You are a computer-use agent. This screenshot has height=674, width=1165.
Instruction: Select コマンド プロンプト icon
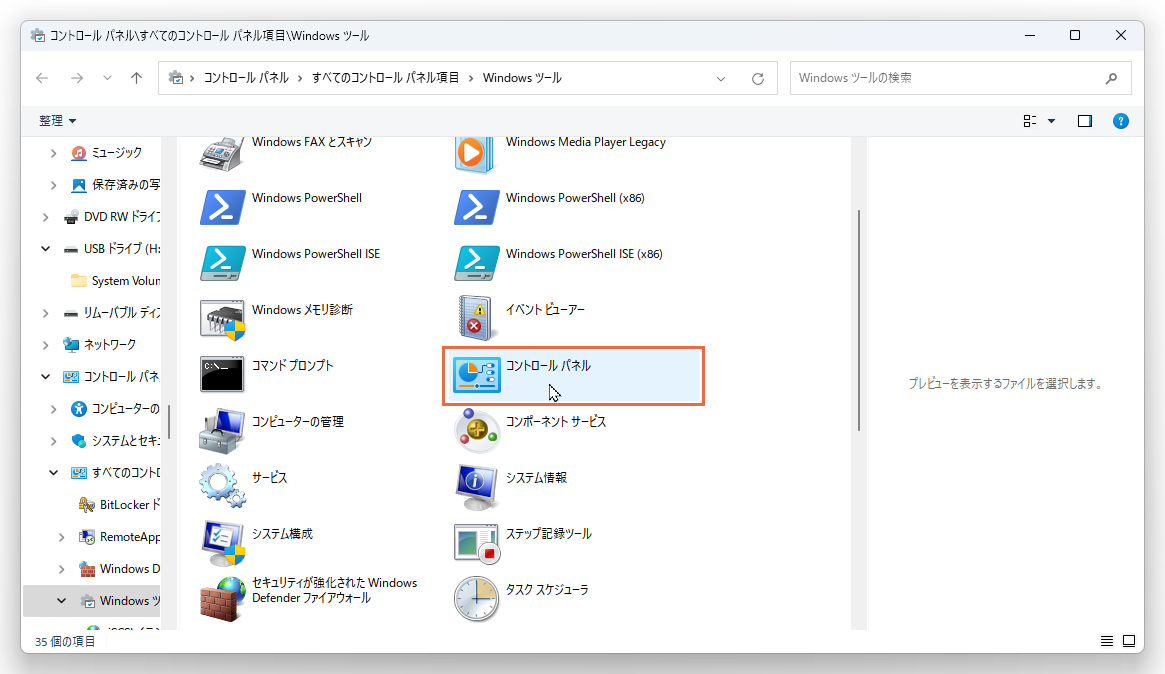tap(222, 375)
